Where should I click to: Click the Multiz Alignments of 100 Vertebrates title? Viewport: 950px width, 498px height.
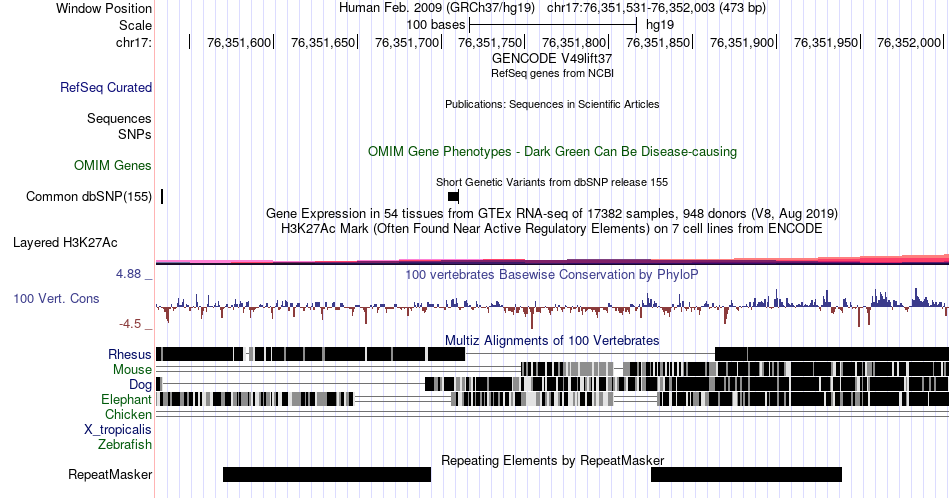[552, 340]
